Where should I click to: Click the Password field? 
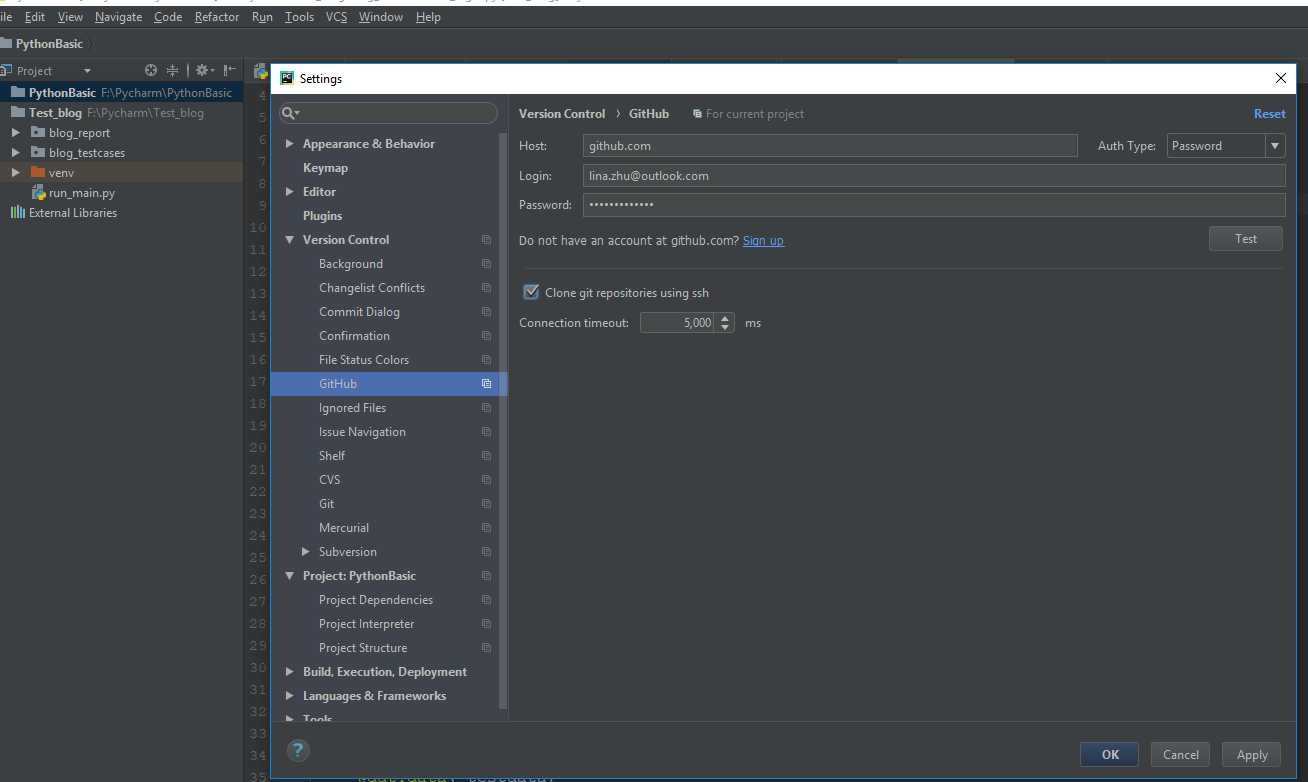pyautogui.click(x=934, y=205)
